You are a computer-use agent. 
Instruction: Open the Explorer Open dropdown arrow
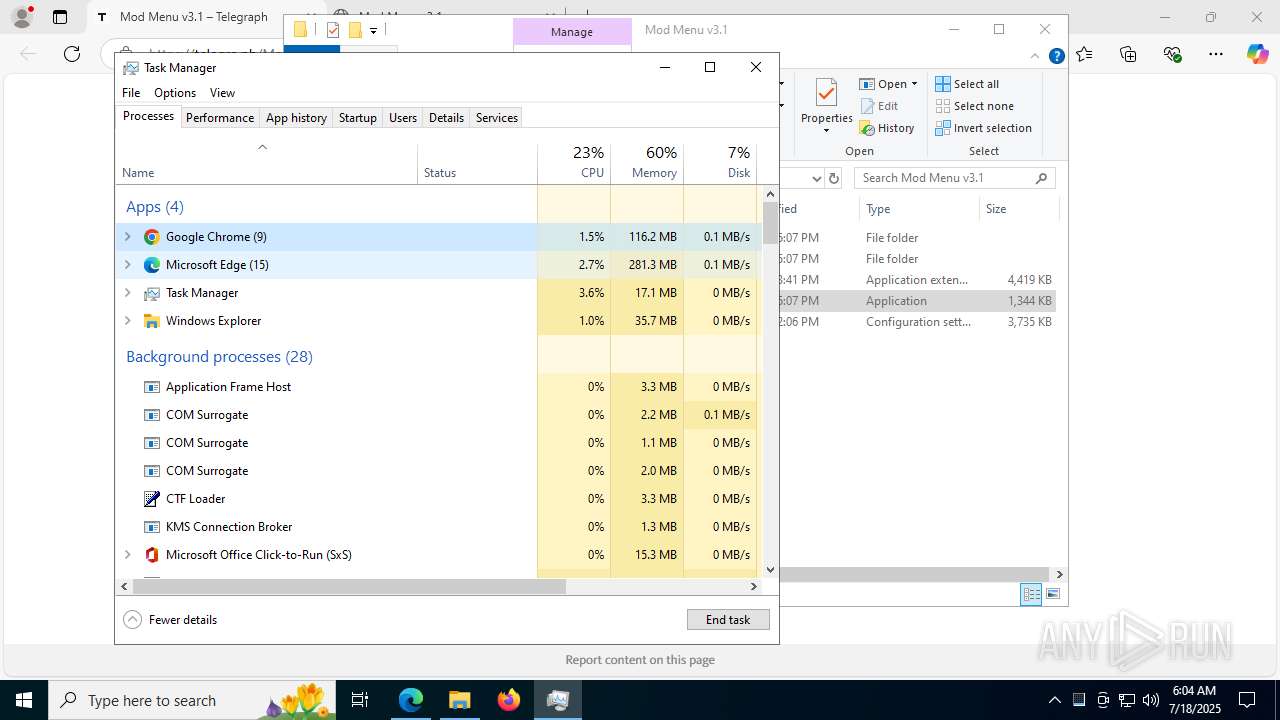914,84
